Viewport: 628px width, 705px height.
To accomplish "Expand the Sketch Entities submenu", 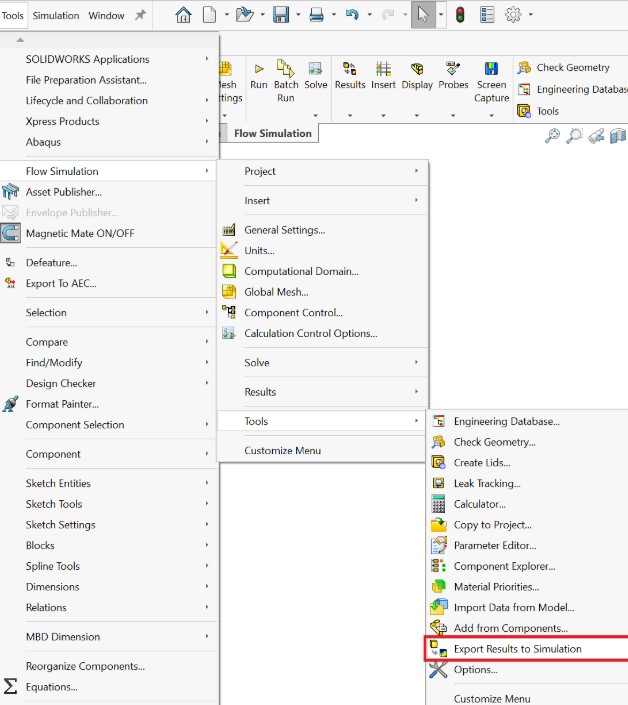I will point(108,483).
